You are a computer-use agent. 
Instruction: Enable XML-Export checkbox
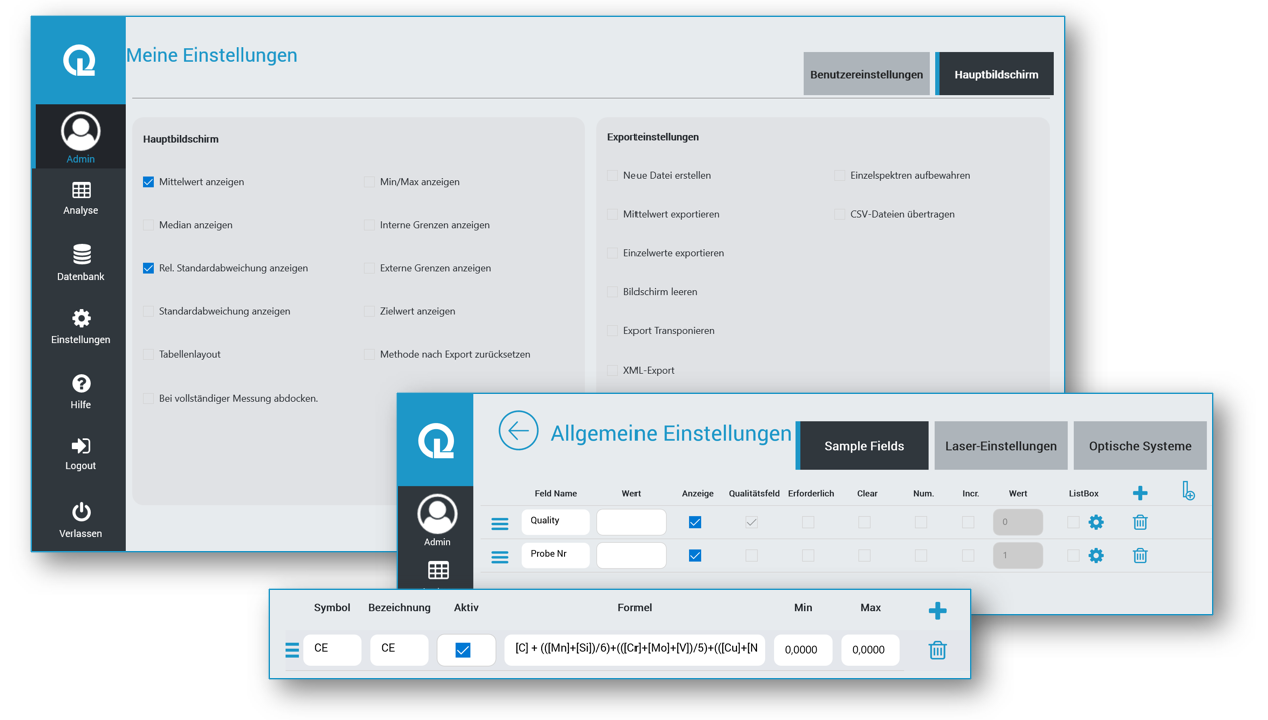pos(612,370)
